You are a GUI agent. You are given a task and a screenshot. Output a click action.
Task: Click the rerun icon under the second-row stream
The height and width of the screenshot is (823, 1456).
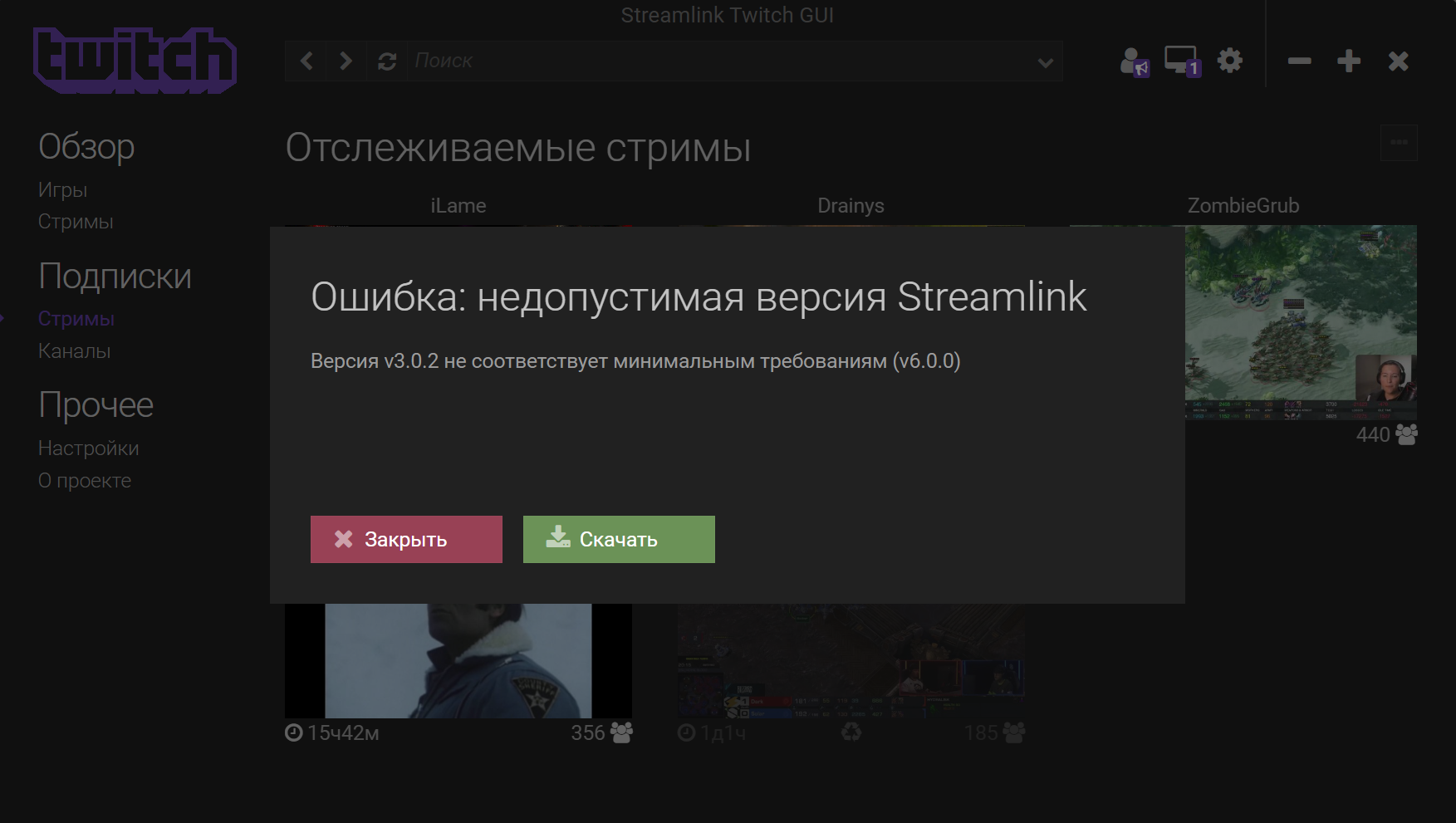[x=851, y=732]
